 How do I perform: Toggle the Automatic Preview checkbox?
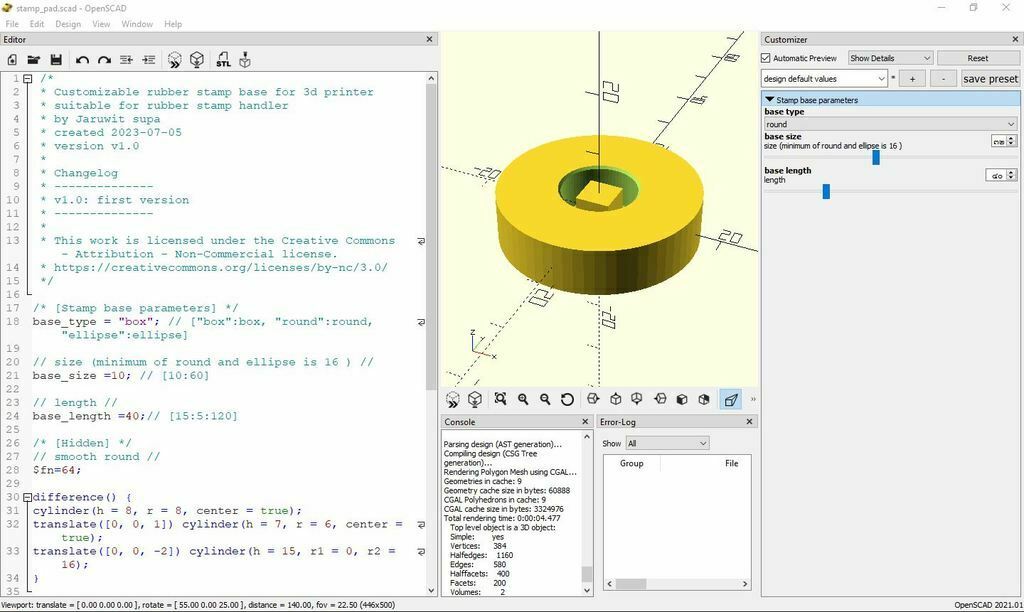[767, 58]
